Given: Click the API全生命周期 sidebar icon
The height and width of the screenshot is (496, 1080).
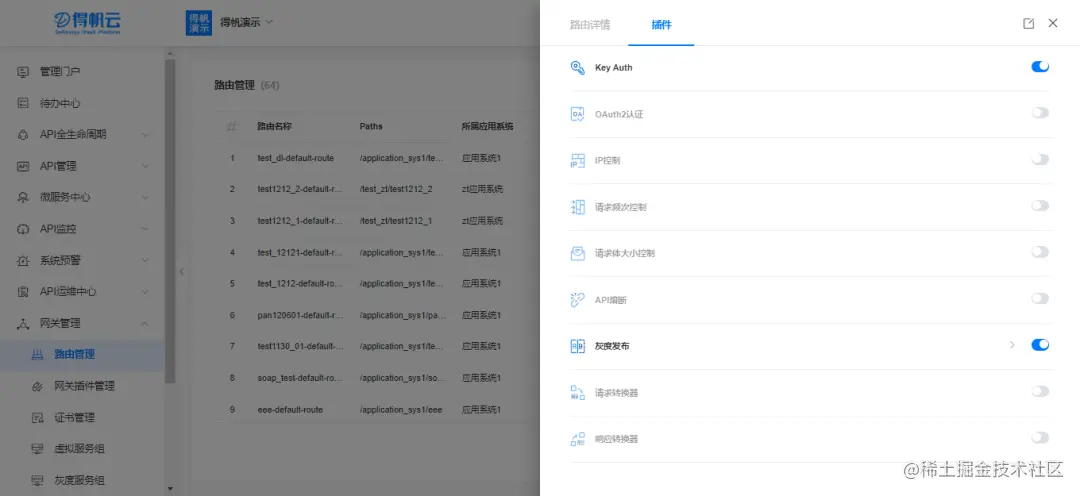Looking at the screenshot, I should 23,134.
